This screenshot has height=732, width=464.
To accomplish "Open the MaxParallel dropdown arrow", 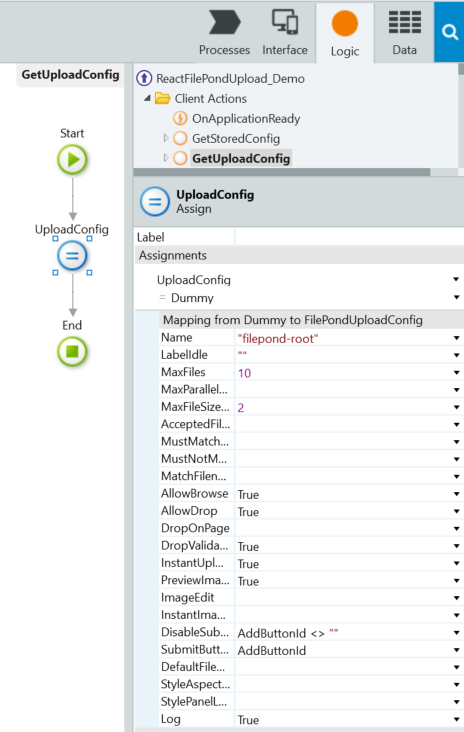I will click(456, 390).
